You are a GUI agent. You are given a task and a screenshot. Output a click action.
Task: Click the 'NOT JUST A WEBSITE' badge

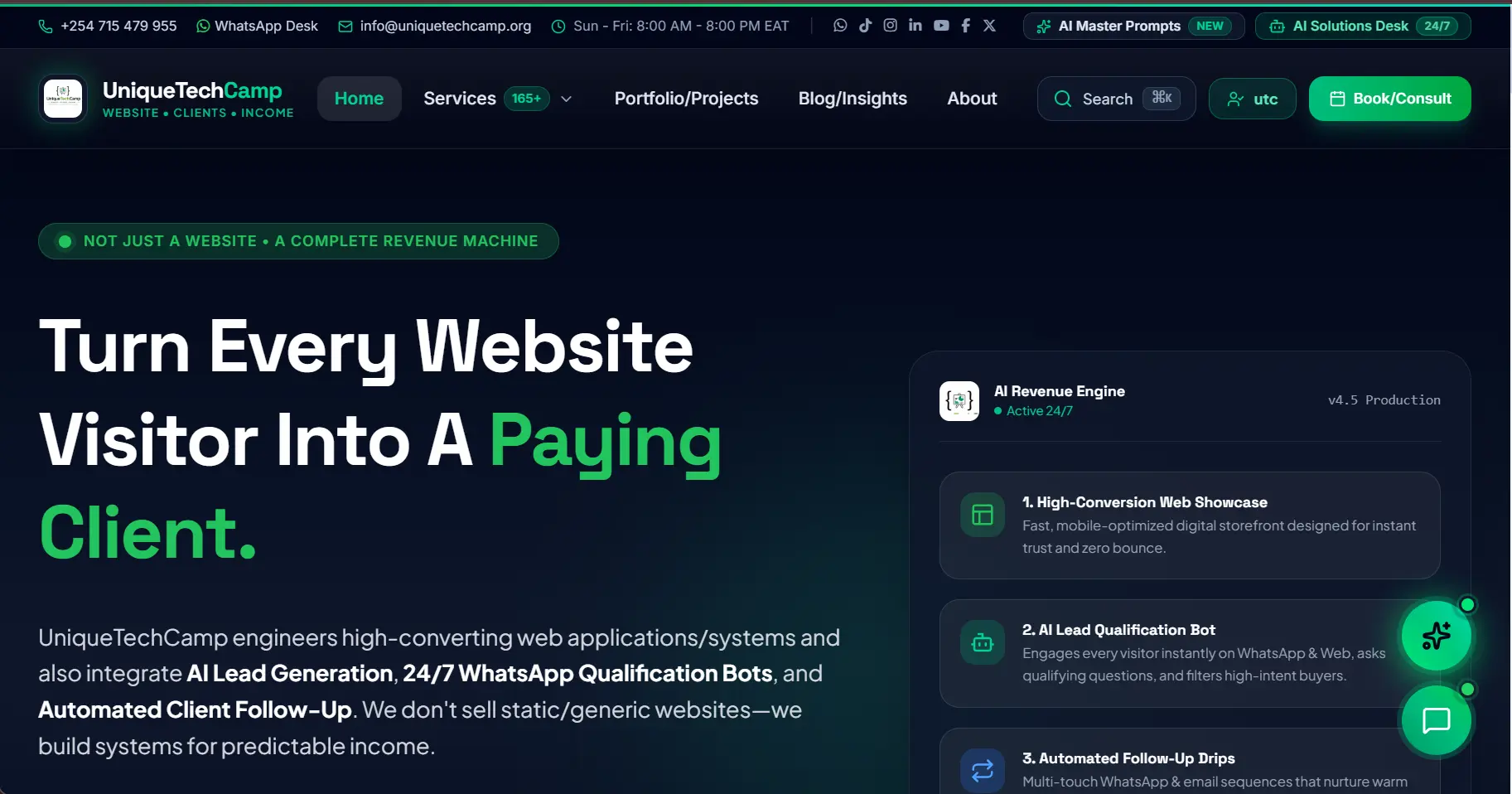(298, 241)
